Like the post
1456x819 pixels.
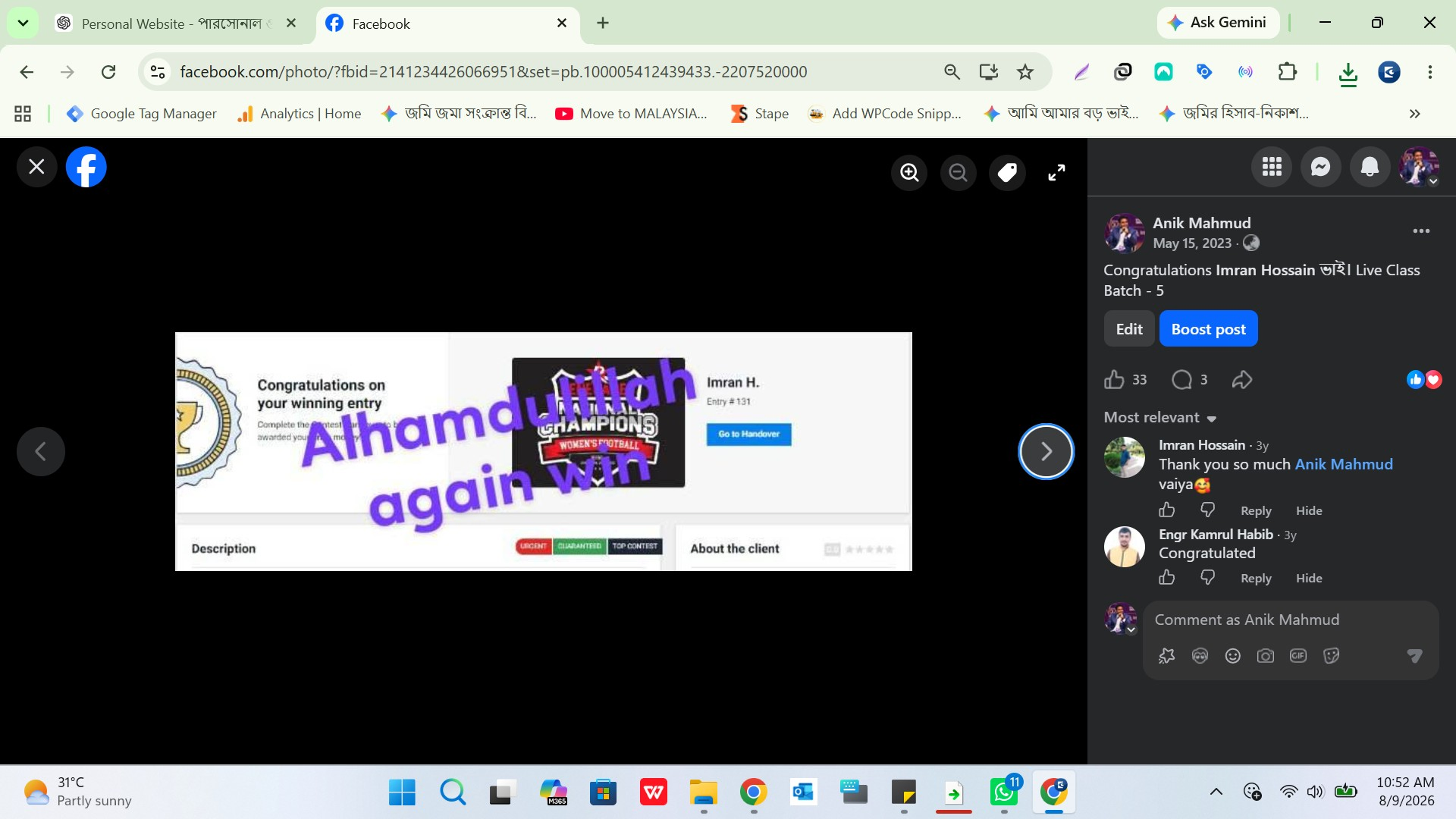click(1114, 379)
